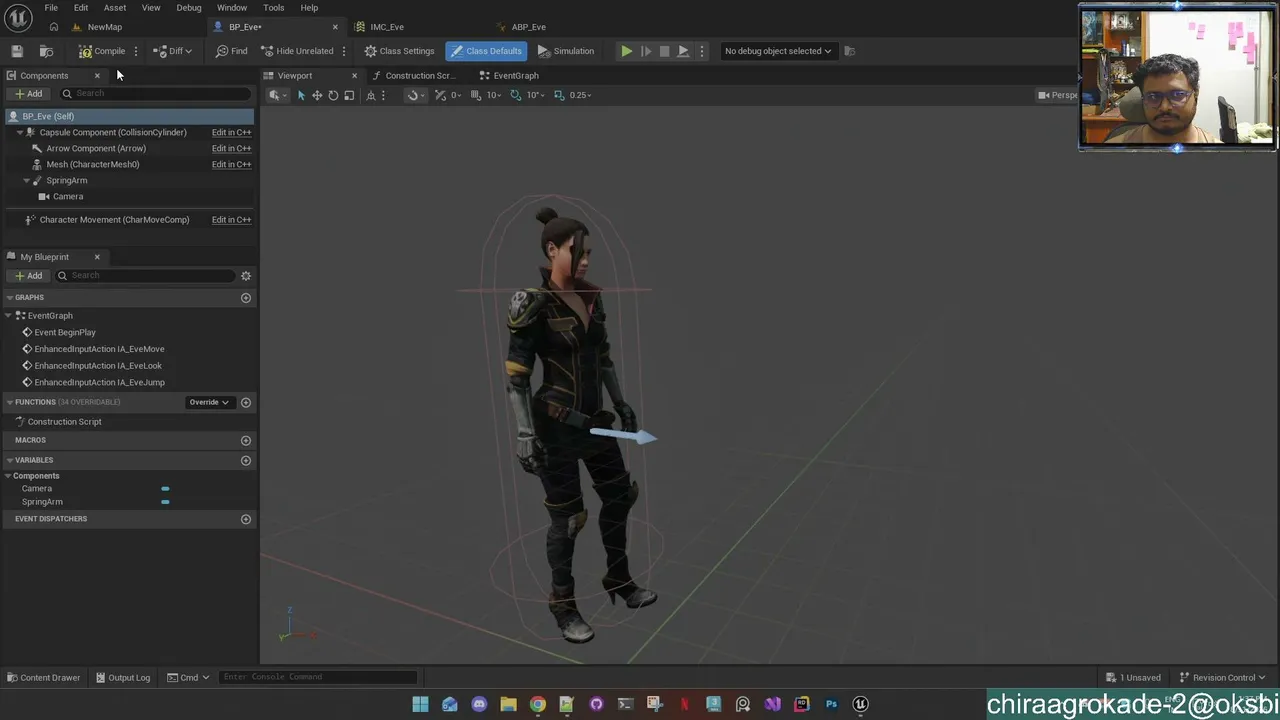Collapse the SpringArm component node
The height and width of the screenshot is (720, 1280).
(x=26, y=180)
